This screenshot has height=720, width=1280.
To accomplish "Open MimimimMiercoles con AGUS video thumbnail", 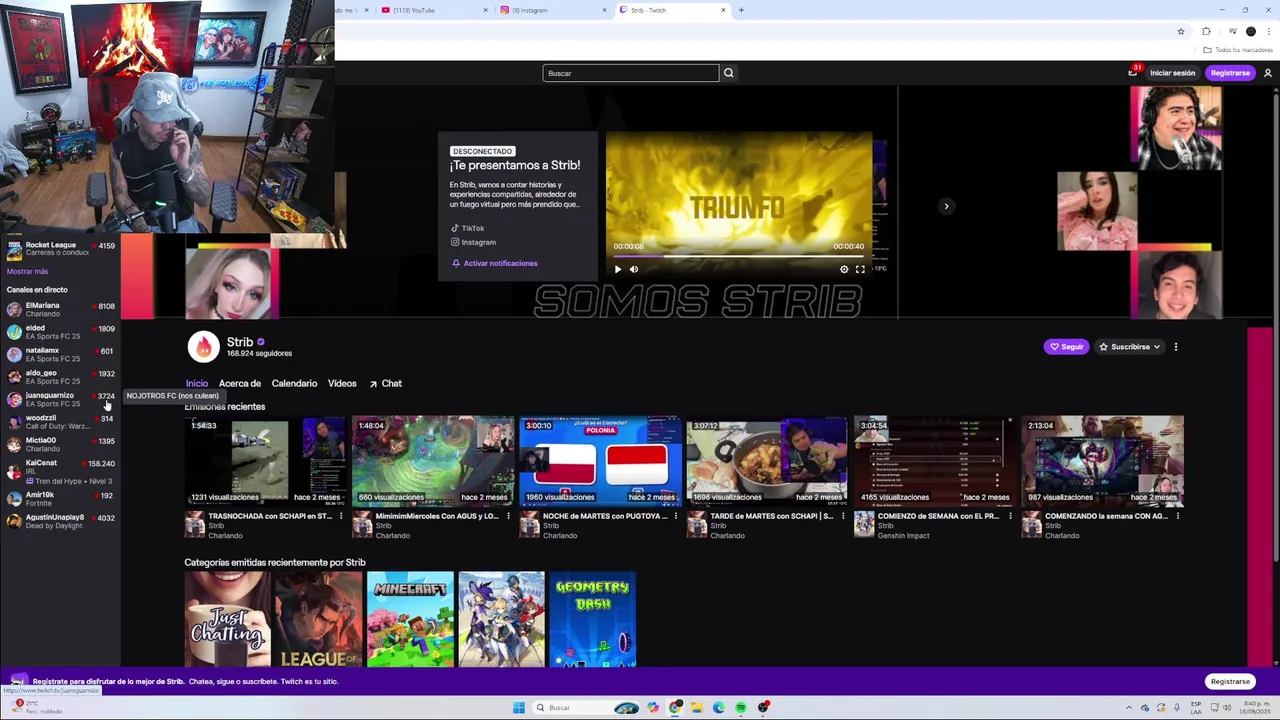I will click(433, 461).
